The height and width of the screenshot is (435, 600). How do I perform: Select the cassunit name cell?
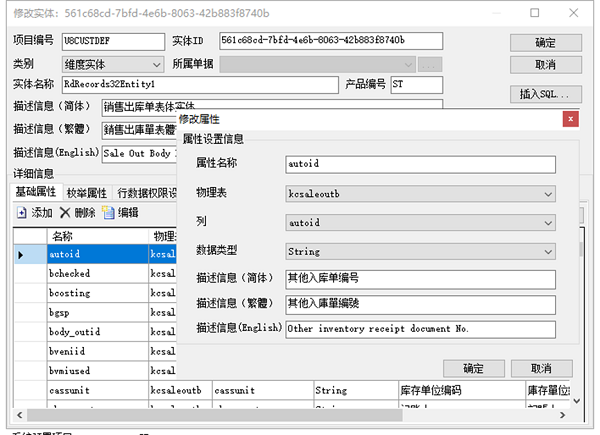[98, 391]
